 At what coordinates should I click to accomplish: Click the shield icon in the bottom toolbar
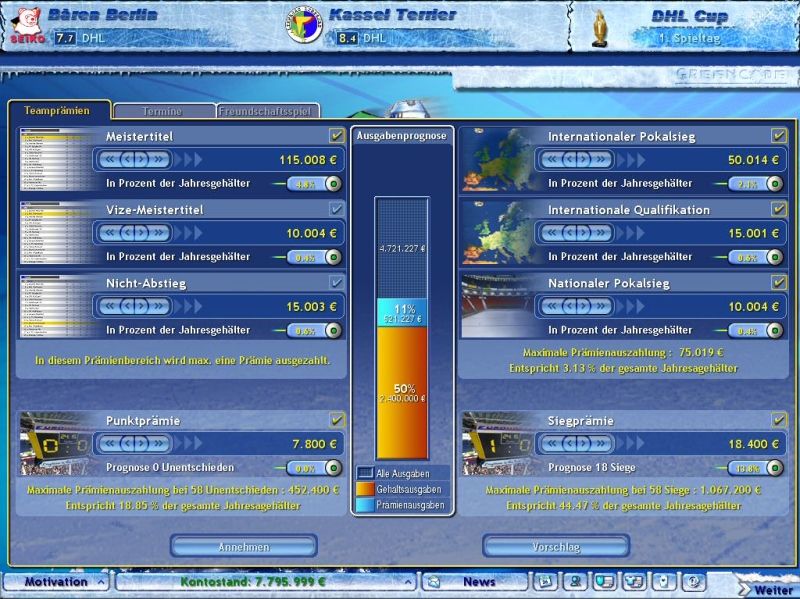pyautogui.click(x=603, y=583)
